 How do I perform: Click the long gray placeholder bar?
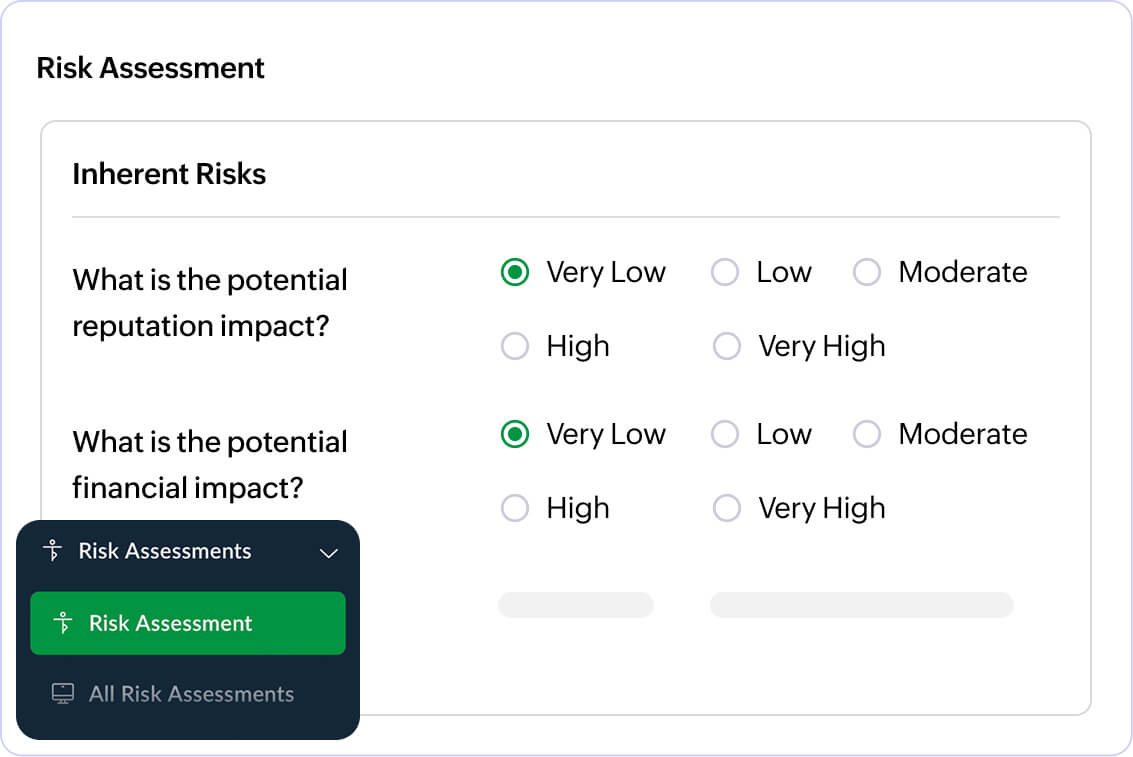(x=861, y=604)
